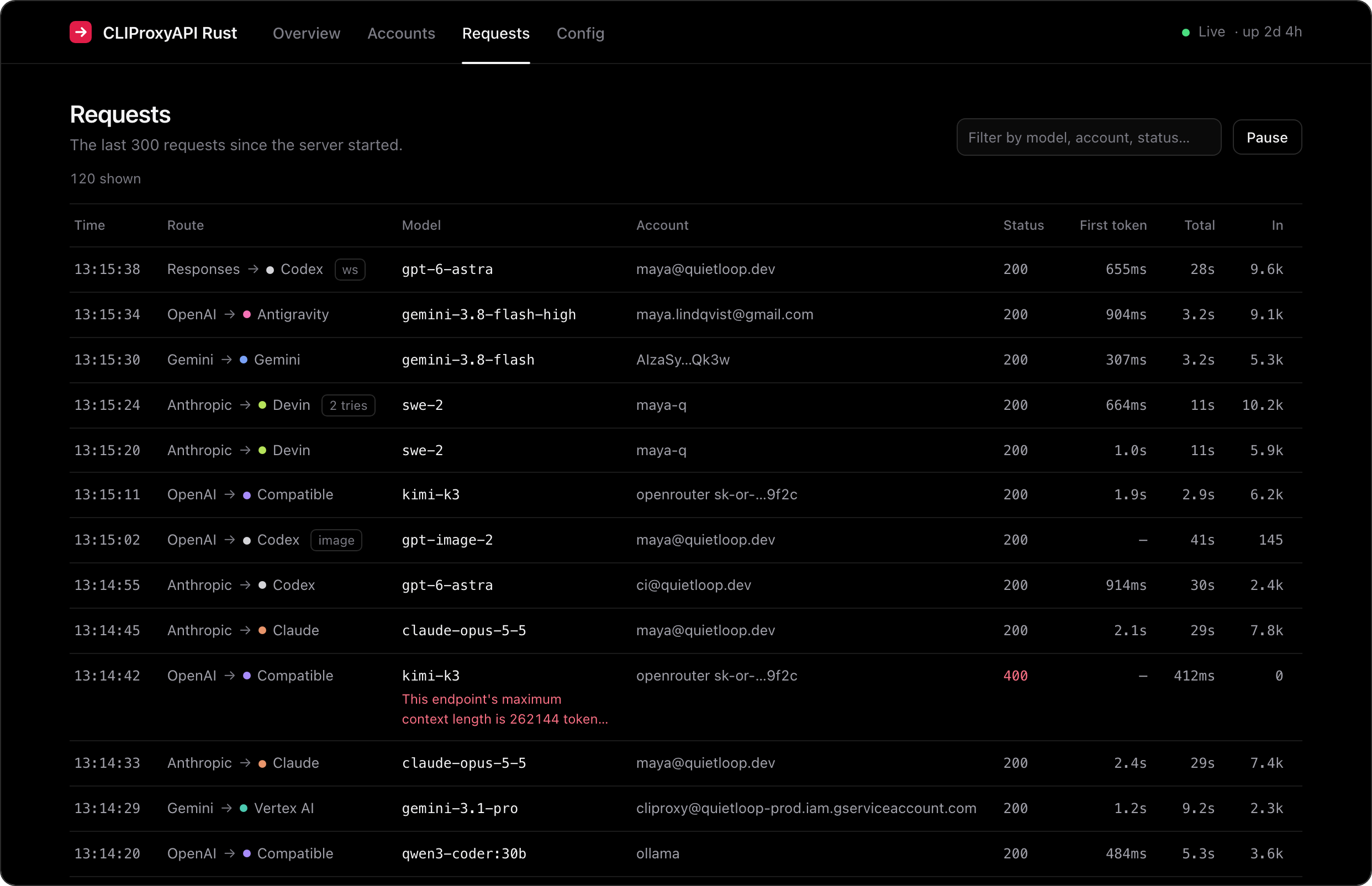Switch to the Accounts tab
Image resolution: width=1372 pixels, height=886 pixels.
click(401, 33)
